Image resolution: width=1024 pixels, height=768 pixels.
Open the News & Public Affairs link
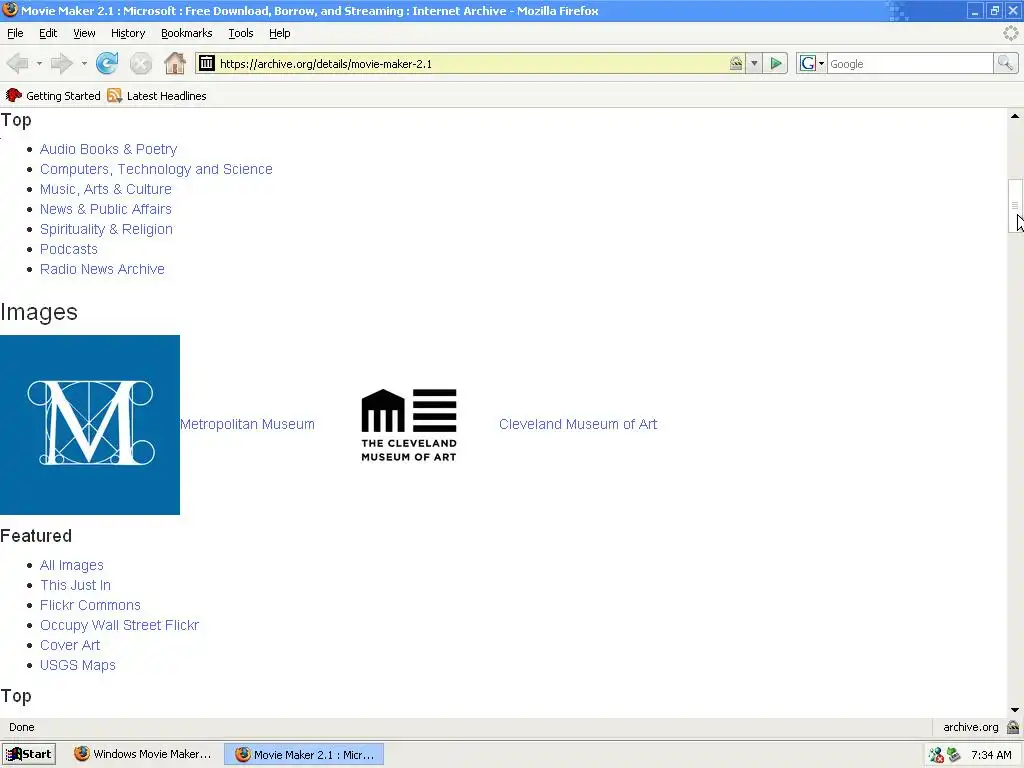point(106,209)
